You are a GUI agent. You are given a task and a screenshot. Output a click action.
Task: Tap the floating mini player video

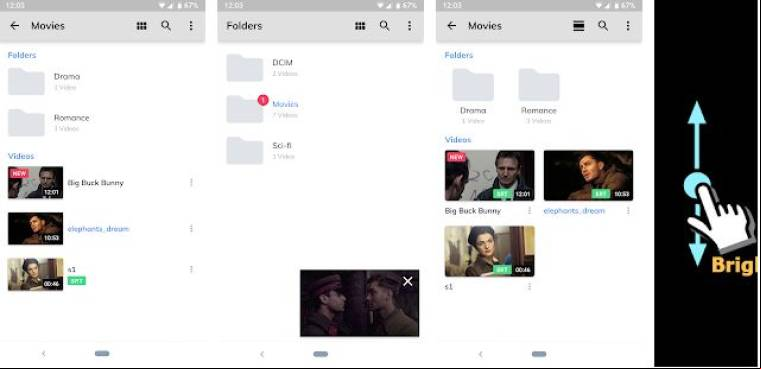pos(360,303)
